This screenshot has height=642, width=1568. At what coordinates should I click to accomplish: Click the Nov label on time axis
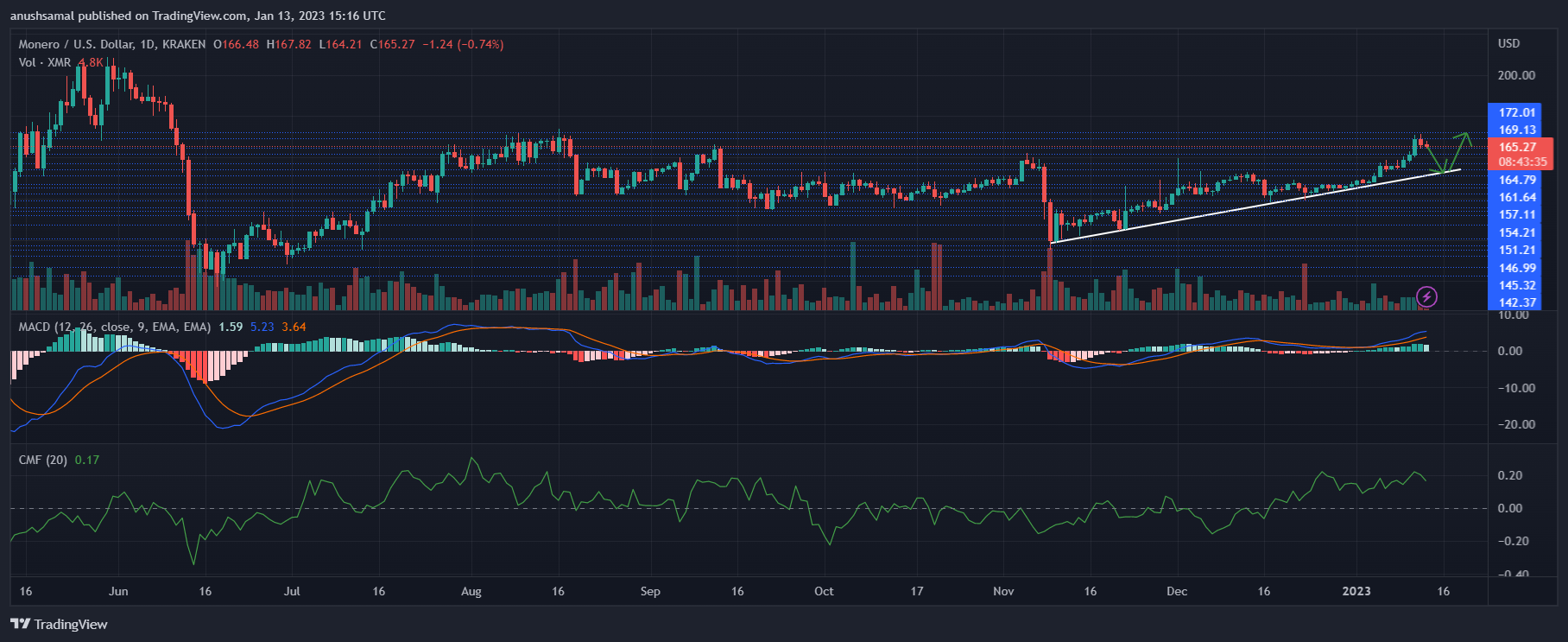[x=1002, y=591]
